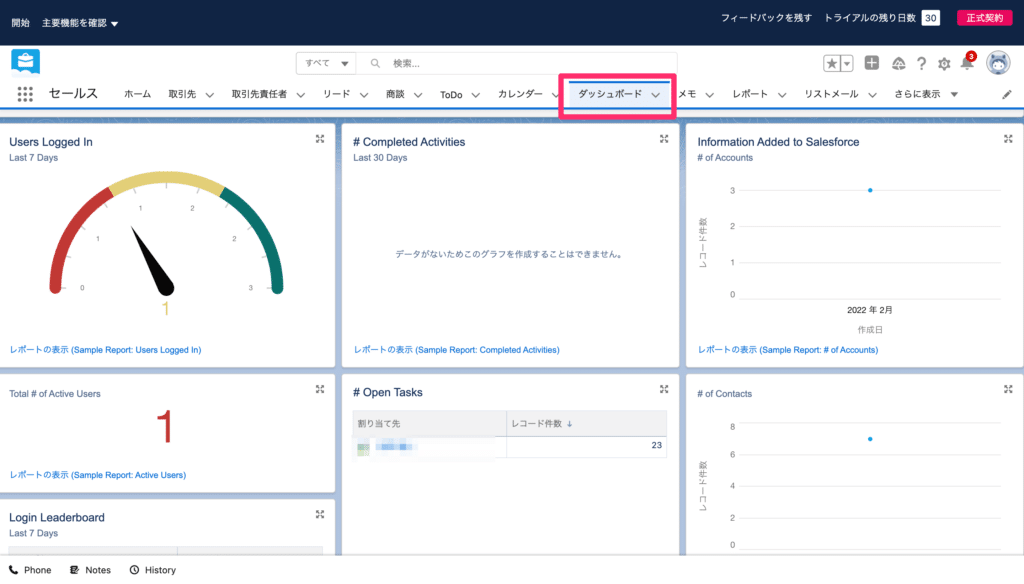Open the リストメール tab chevron menu
The height and width of the screenshot is (584, 1024).
click(x=872, y=95)
